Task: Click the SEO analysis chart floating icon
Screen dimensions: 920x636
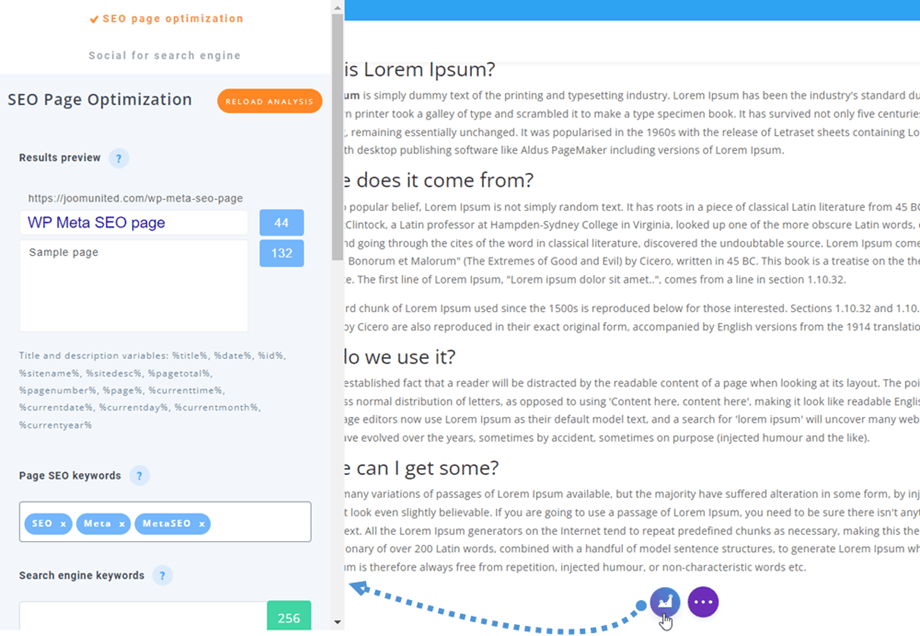Action: click(665, 601)
